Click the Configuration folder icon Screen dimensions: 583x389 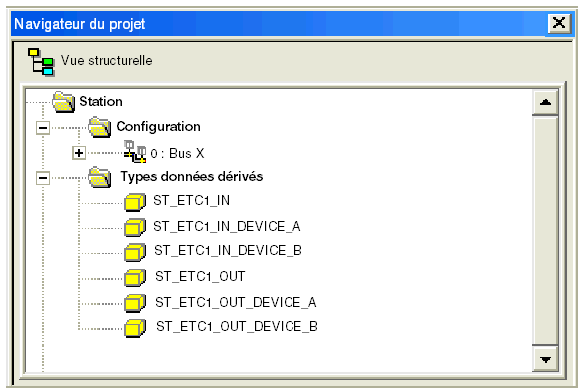(100, 127)
